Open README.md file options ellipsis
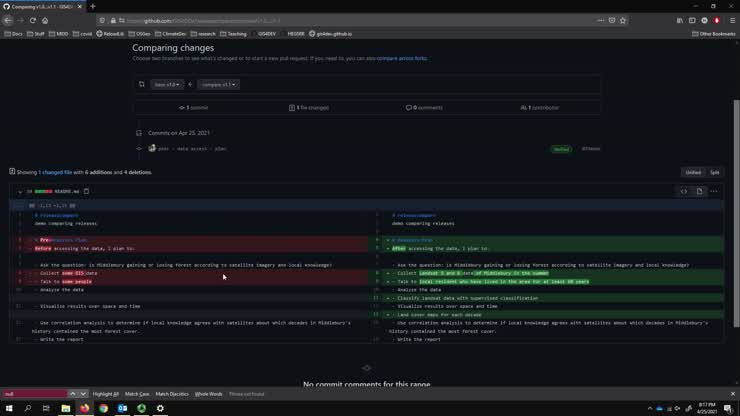This screenshot has height=416, width=740. click(714, 191)
